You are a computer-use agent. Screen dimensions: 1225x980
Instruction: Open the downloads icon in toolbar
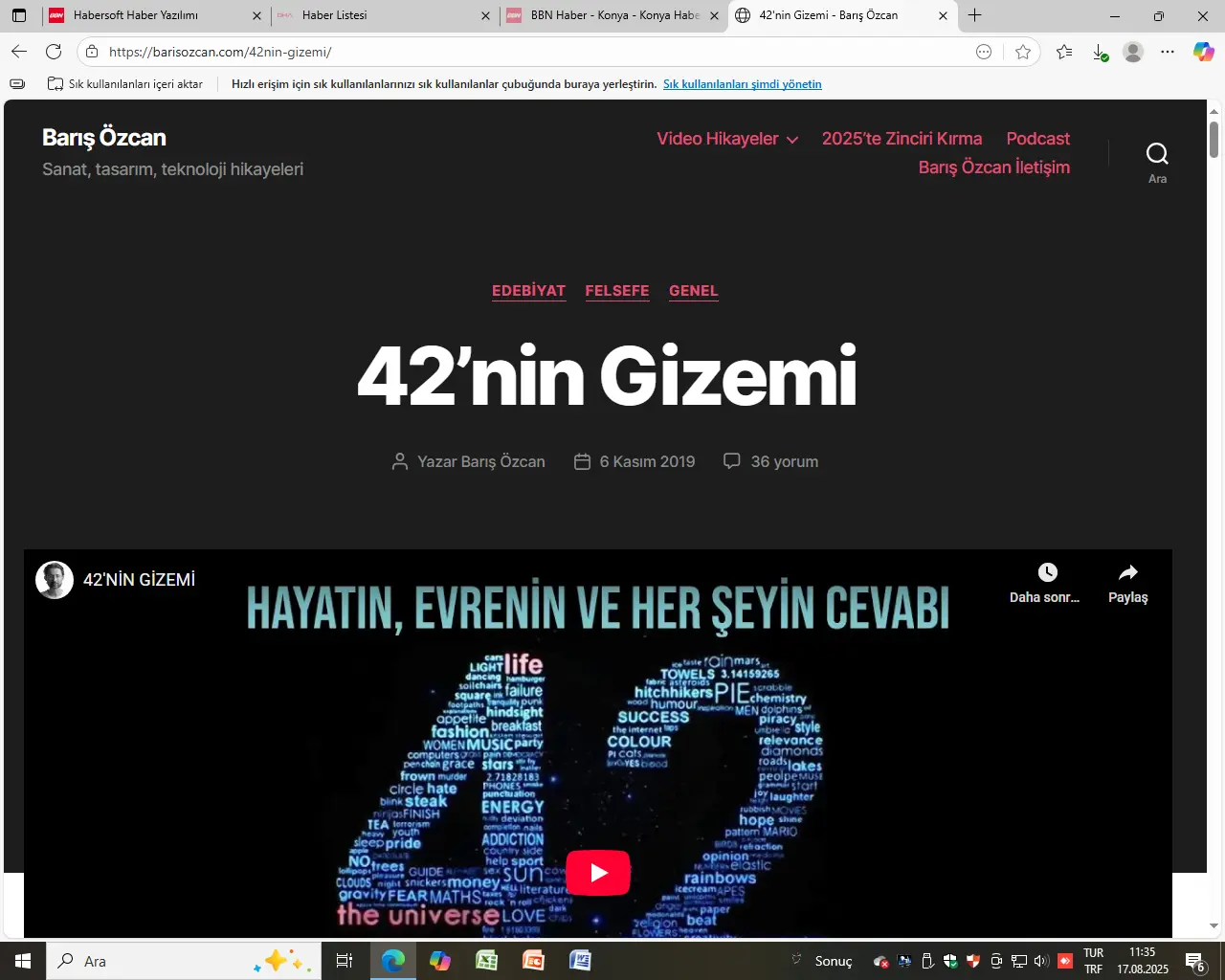coord(1099,52)
